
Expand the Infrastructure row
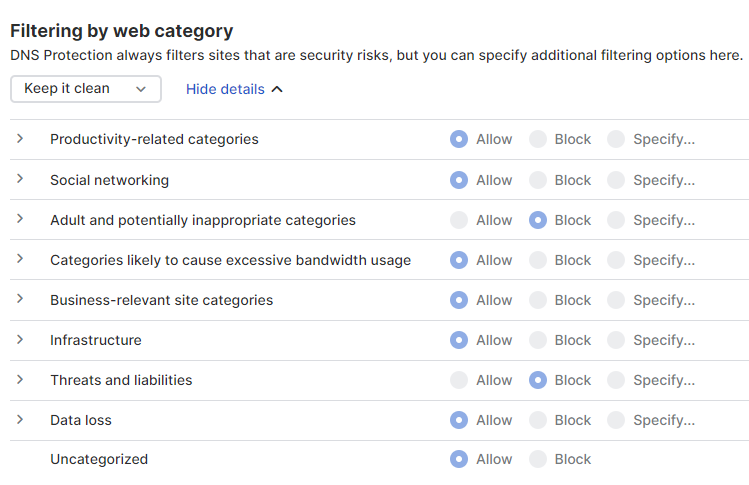coord(20,339)
